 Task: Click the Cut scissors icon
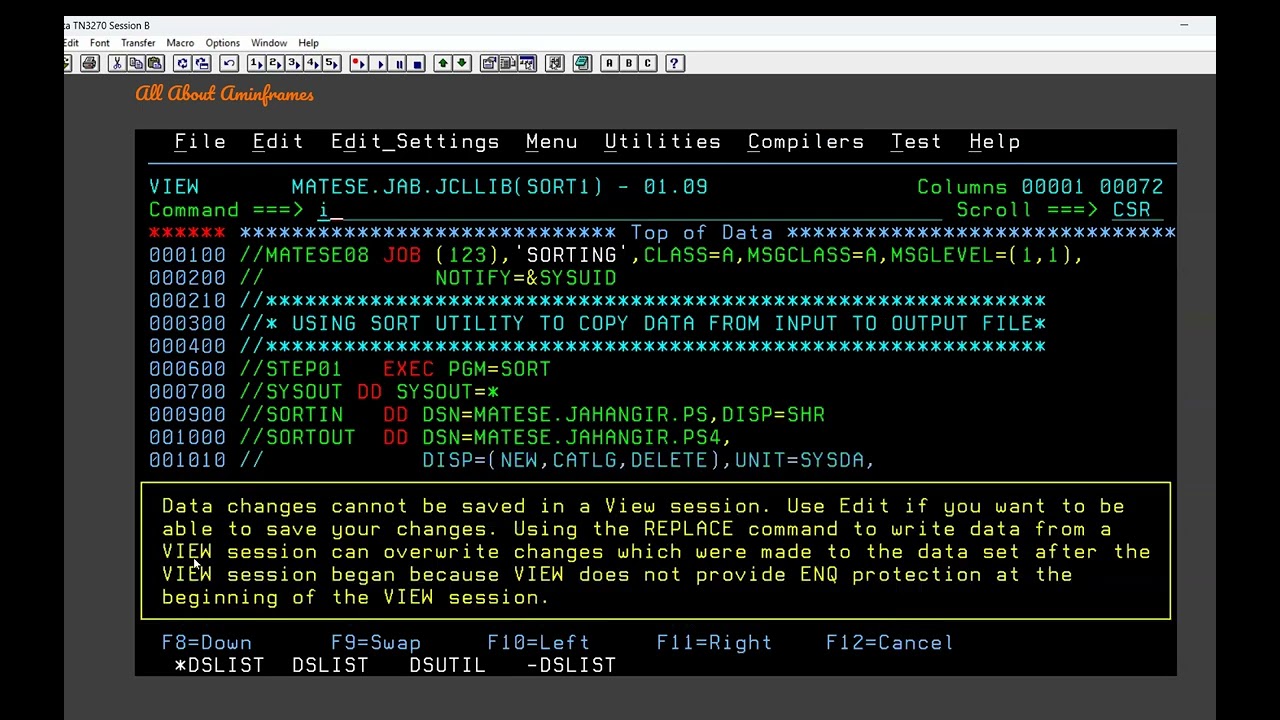coord(117,63)
